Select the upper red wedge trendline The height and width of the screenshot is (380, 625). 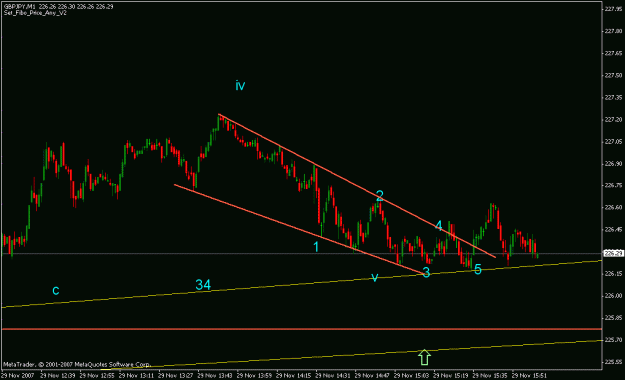point(357,186)
